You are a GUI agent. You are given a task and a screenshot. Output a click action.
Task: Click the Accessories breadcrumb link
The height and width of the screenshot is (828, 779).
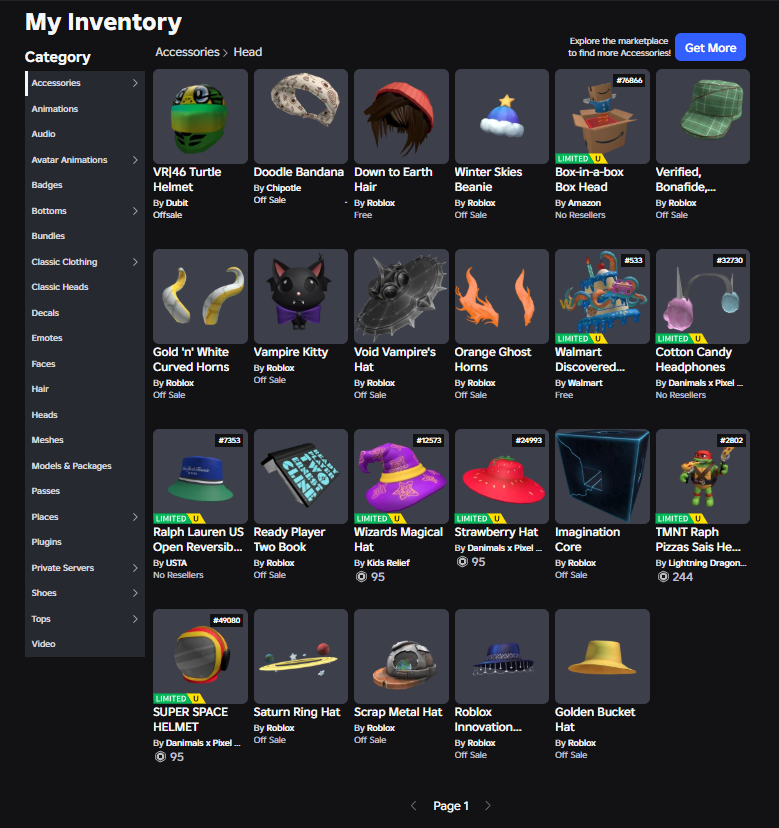click(x=187, y=52)
